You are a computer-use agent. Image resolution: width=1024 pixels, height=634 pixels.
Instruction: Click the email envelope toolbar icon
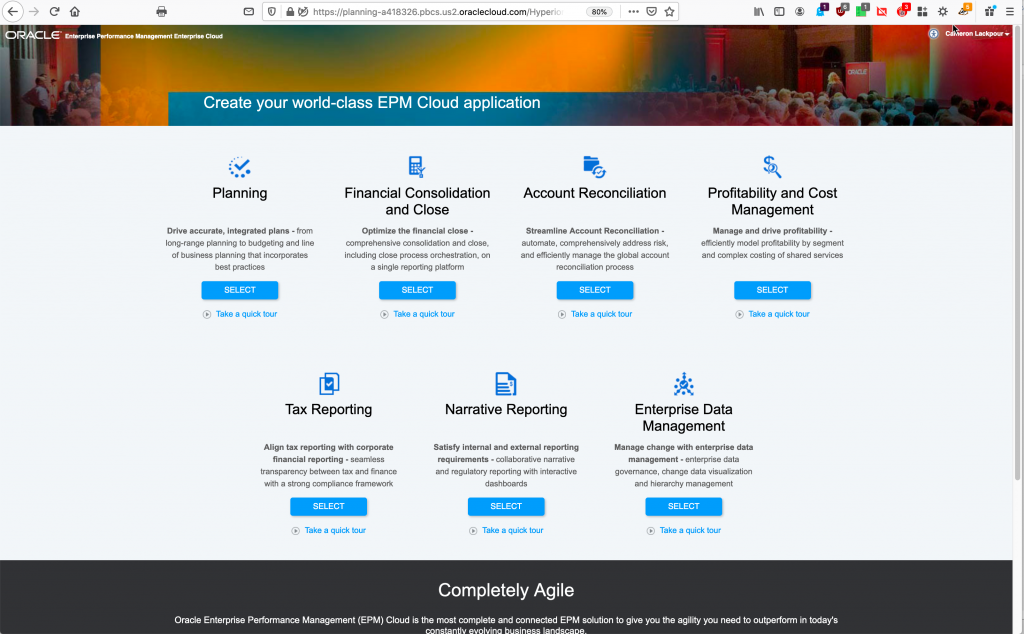[x=248, y=12]
